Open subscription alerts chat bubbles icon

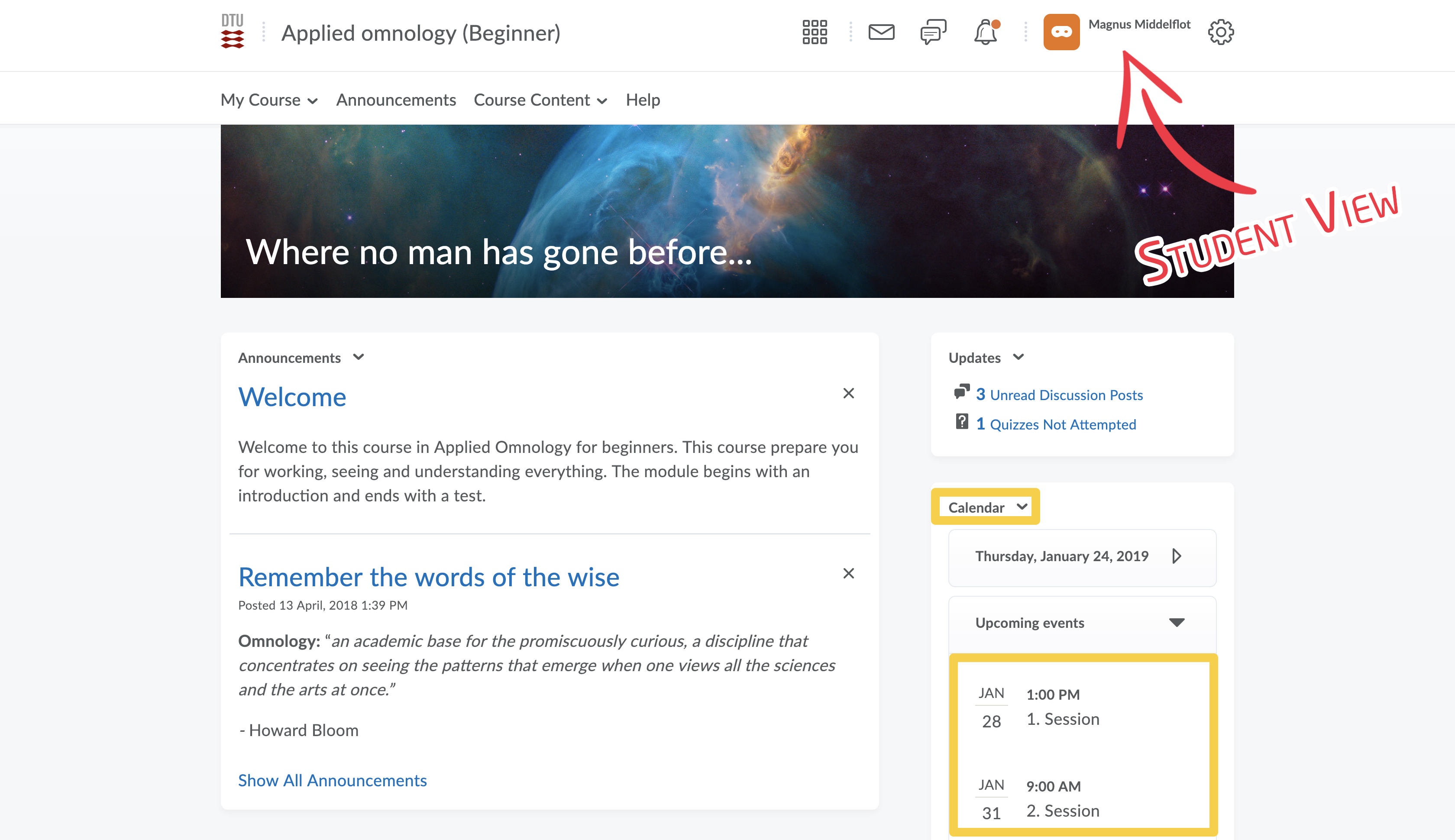(933, 32)
